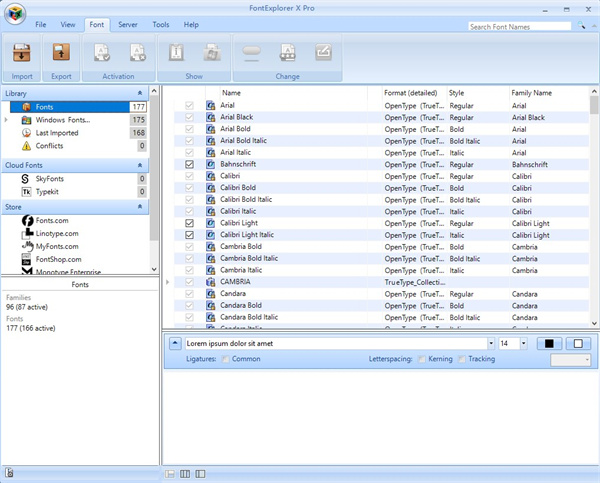Image resolution: width=600 pixels, height=483 pixels.
Task: Click the Export fonts toolbar icon
Action: click(x=60, y=54)
